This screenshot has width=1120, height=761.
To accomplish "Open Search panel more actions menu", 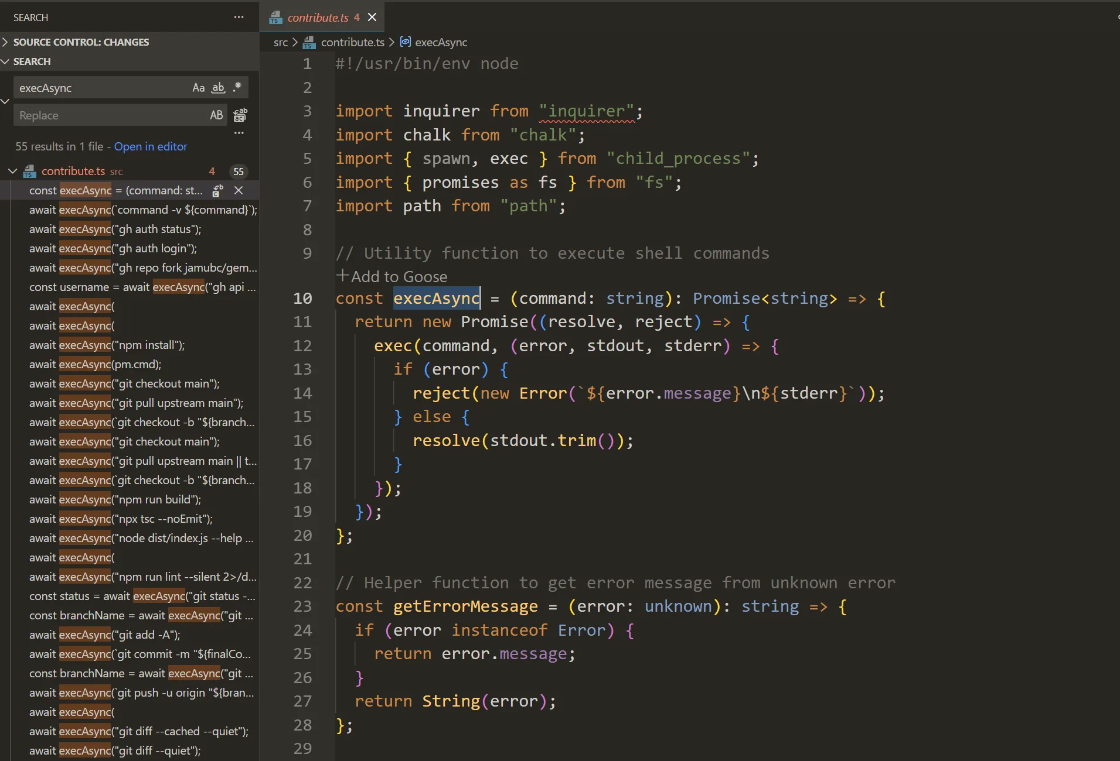I will click(238, 17).
